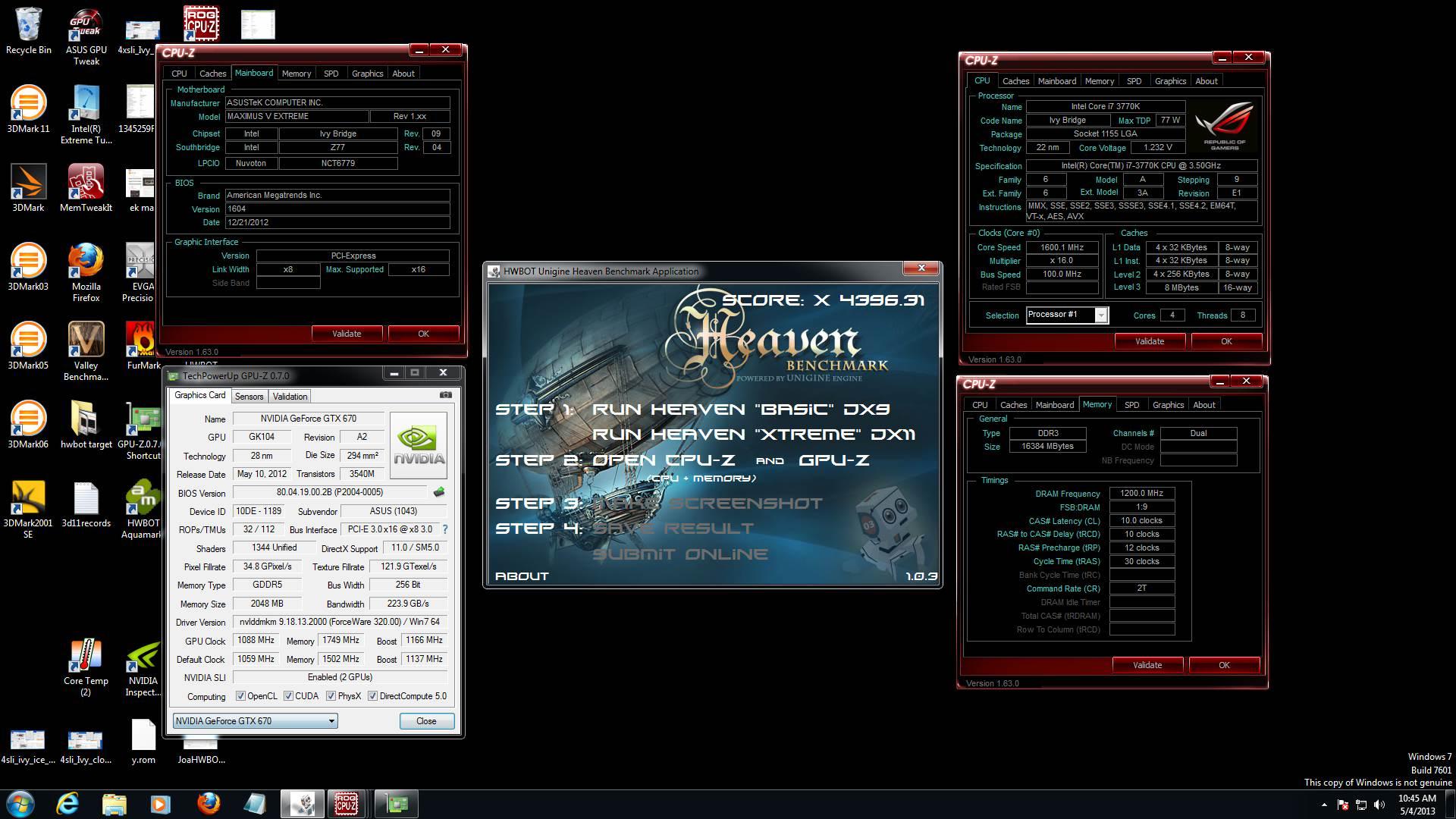Click OK in Mainboard CPU-Z window
The height and width of the screenshot is (819, 1456).
point(423,334)
